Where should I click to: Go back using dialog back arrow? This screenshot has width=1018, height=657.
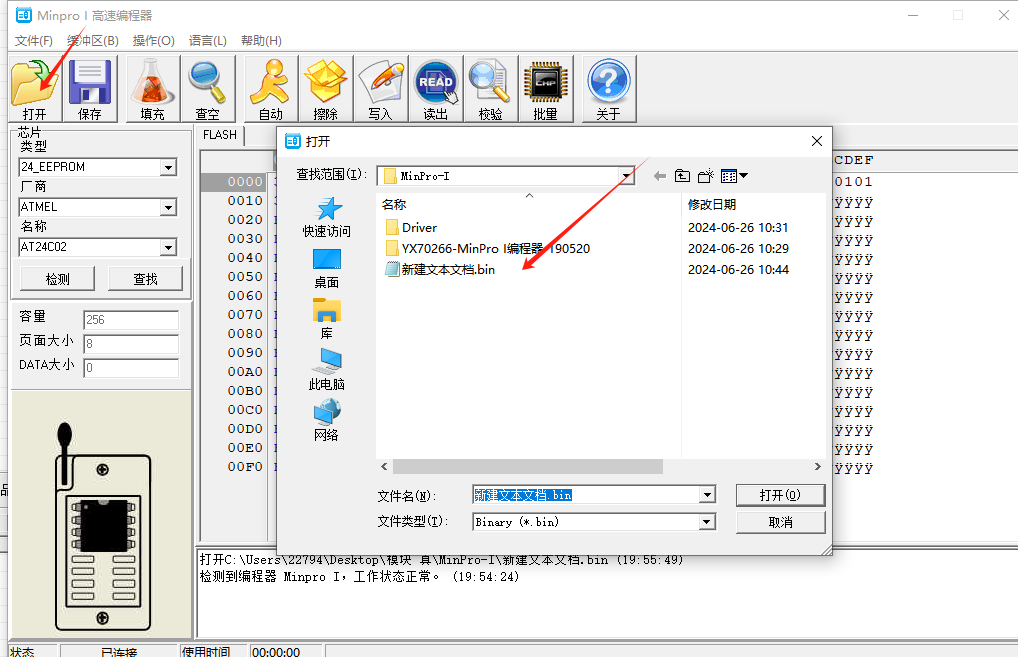coord(660,176)
